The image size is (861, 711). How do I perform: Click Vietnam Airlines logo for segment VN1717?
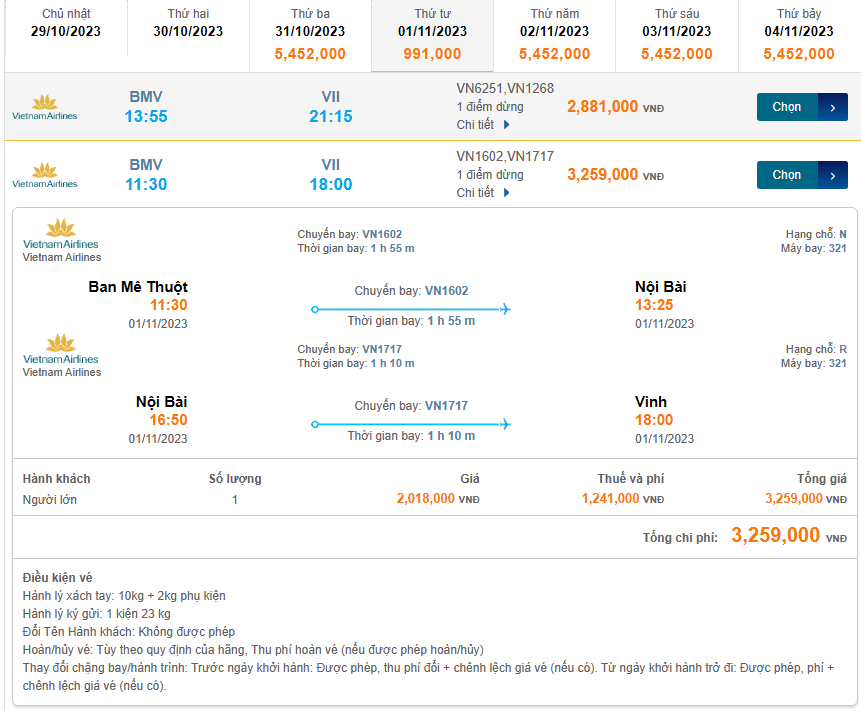(x=61, y=350)
